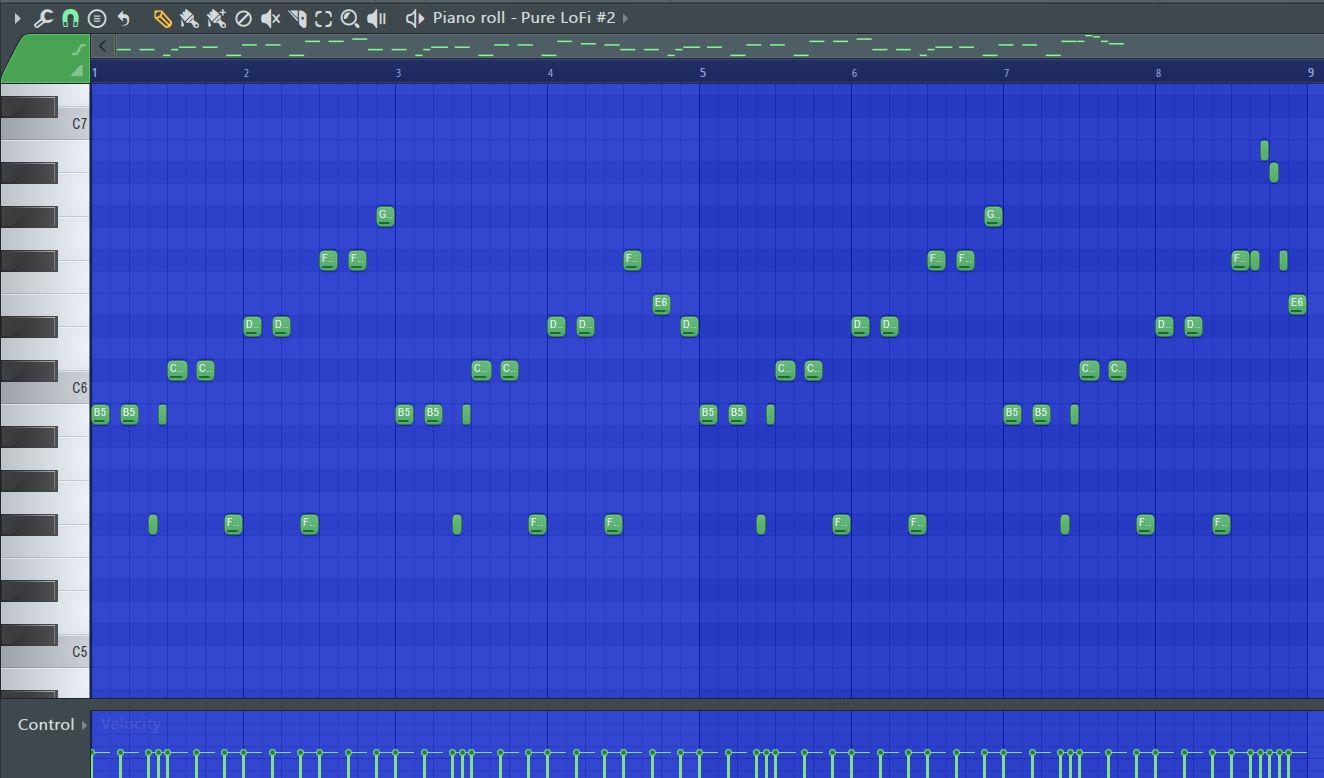Select the Paint drum sequence tool
Screen dimensions: 1324x778
pos(216,18)
